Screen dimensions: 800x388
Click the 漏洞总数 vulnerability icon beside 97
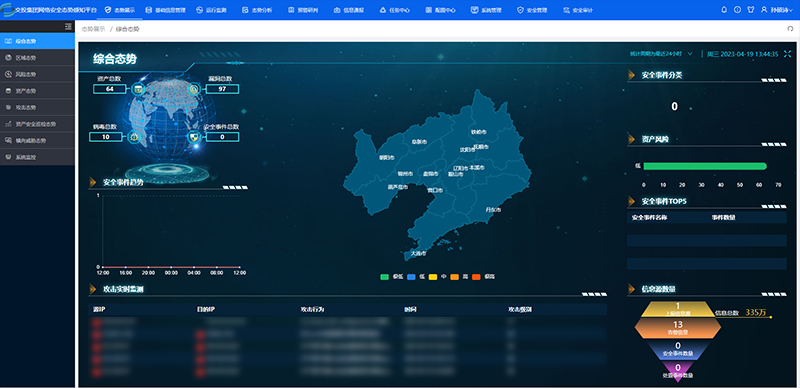coord(194,89)
